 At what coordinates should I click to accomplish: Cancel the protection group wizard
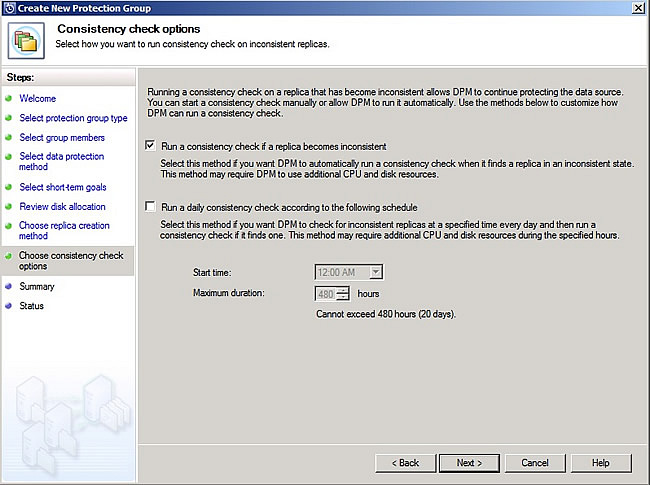point(534,463)
